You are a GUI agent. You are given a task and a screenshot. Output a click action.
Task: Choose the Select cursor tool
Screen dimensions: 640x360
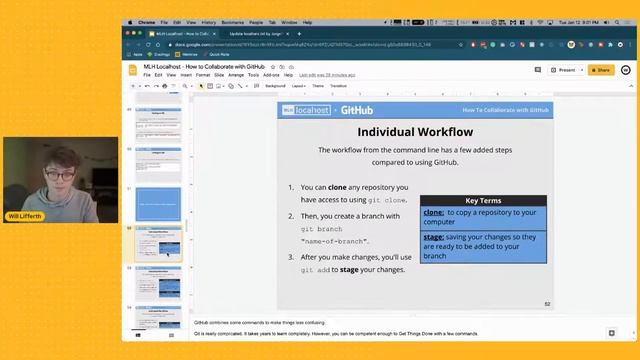pos(201,86)
